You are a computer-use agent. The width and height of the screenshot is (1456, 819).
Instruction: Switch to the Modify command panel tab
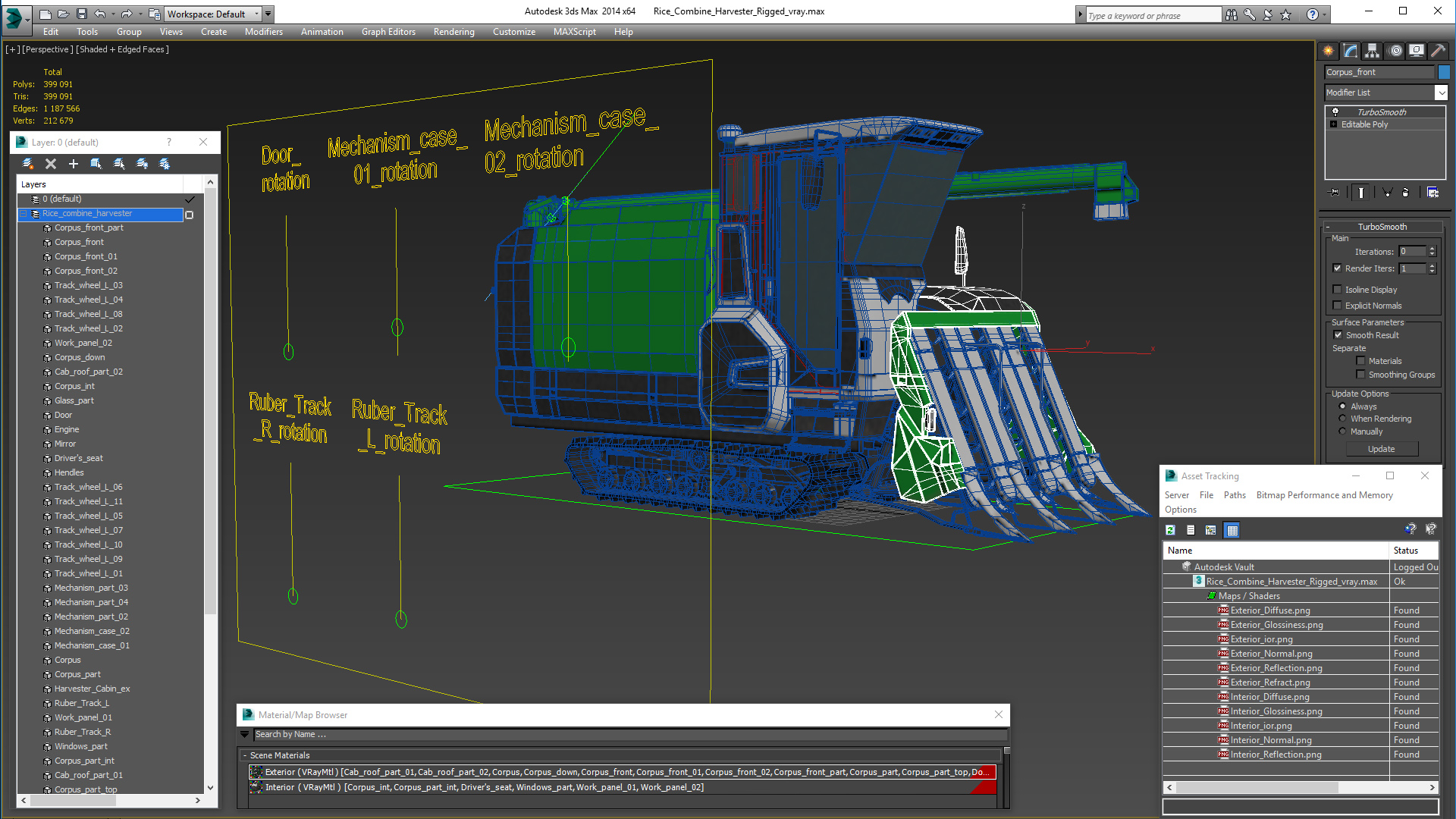coord(1351,51)
